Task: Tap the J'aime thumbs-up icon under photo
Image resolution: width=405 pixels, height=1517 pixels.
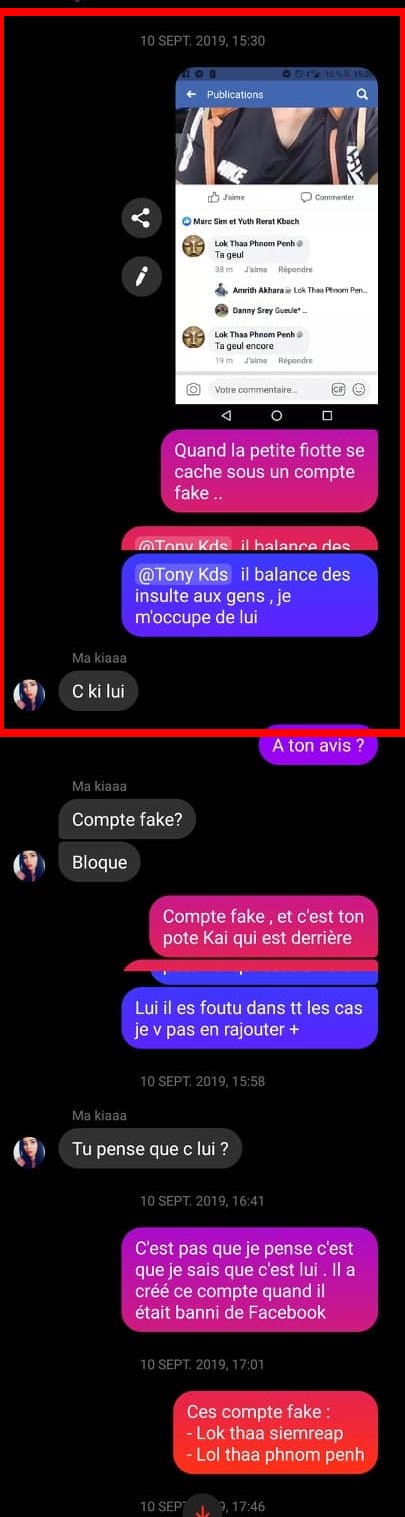Action: pos(213,197)
